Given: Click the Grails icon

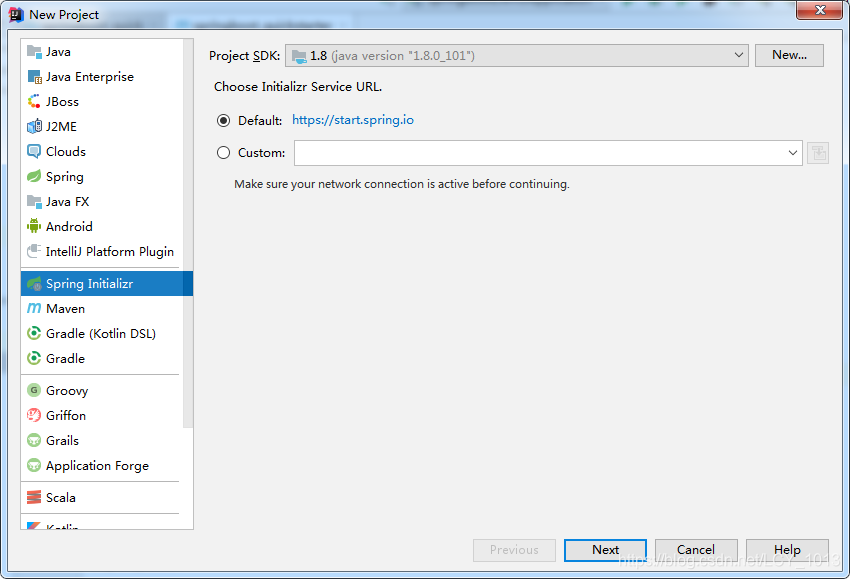Looking at the screenshot, I should 34,440.
